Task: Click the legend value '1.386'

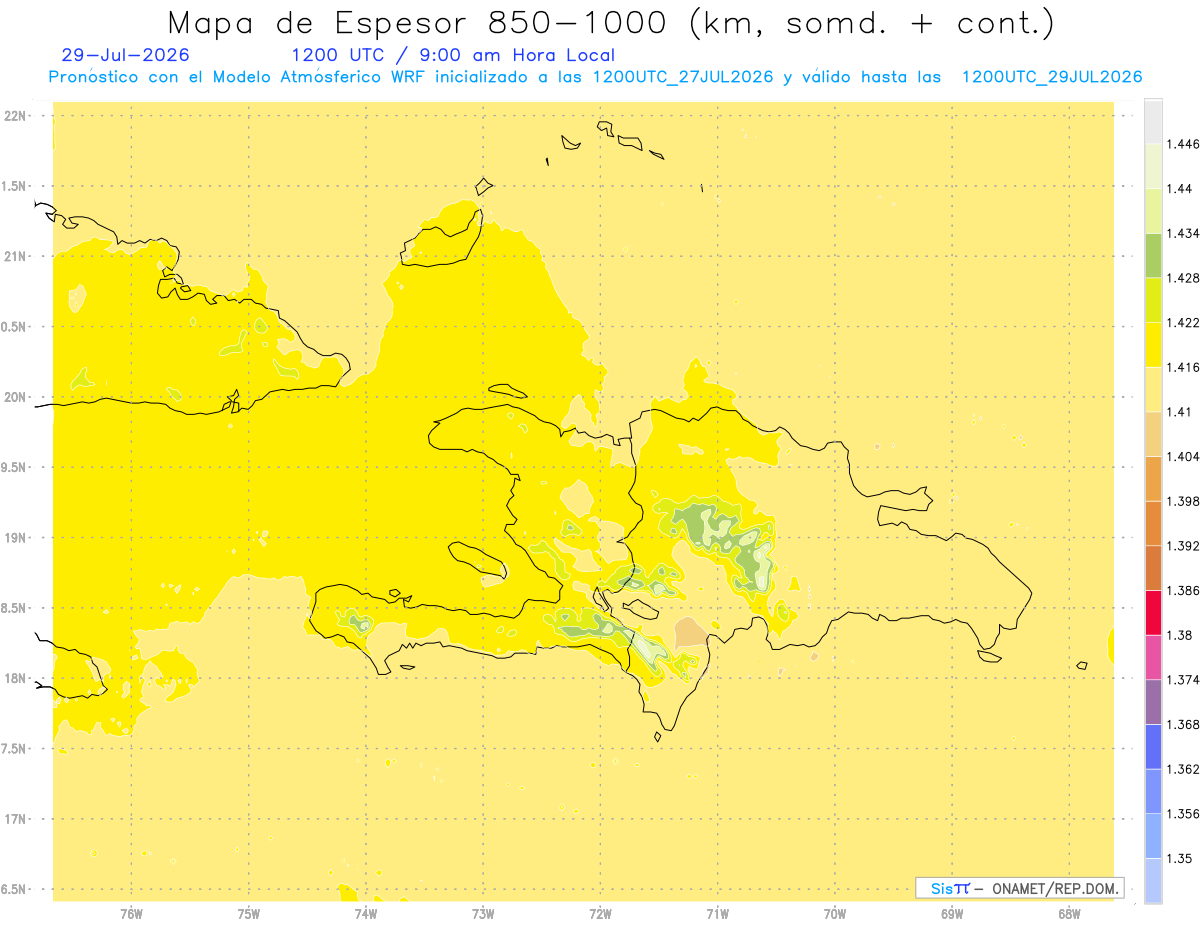Action: [x=1184, y=590]
